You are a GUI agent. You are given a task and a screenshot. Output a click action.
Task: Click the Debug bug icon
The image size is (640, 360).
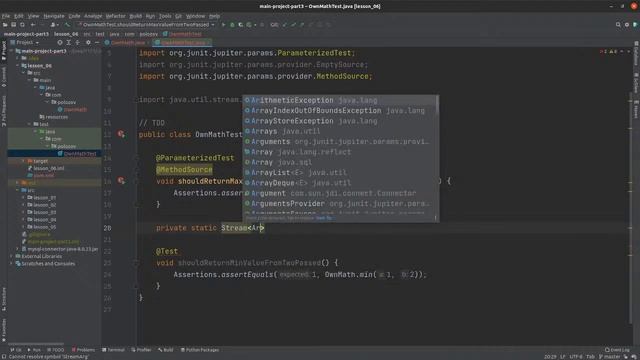click(232, 25)
